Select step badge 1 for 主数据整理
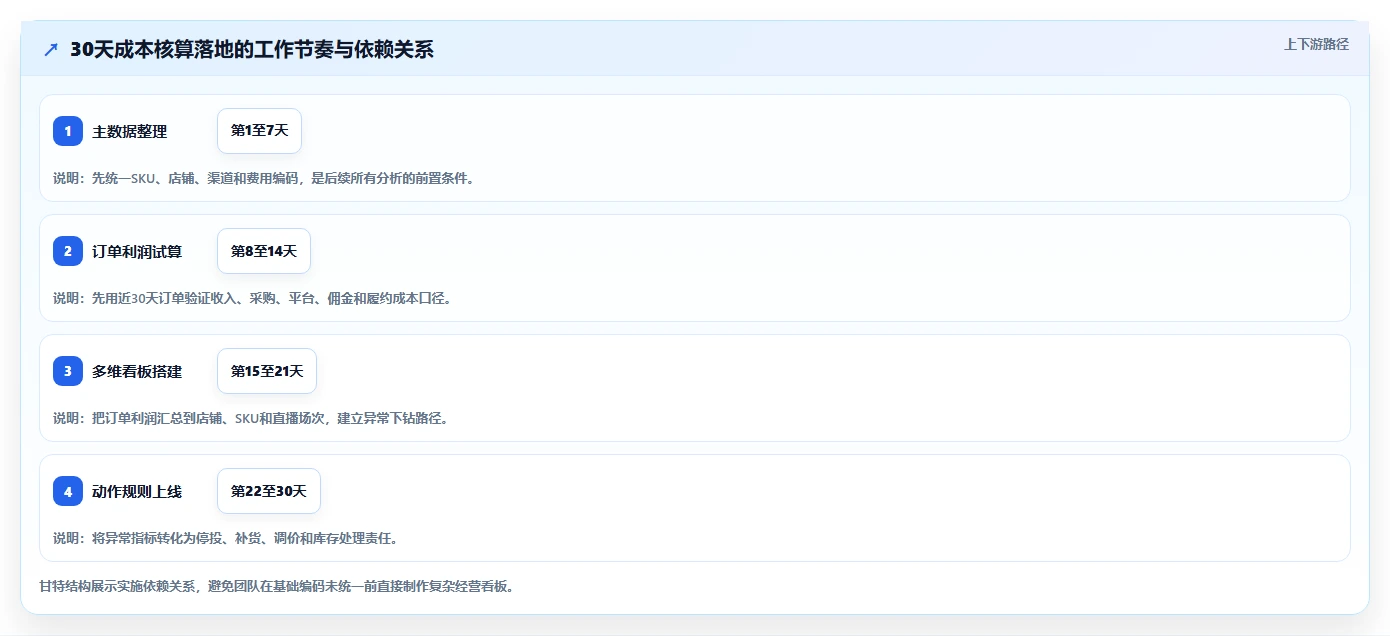 (68, 131)
